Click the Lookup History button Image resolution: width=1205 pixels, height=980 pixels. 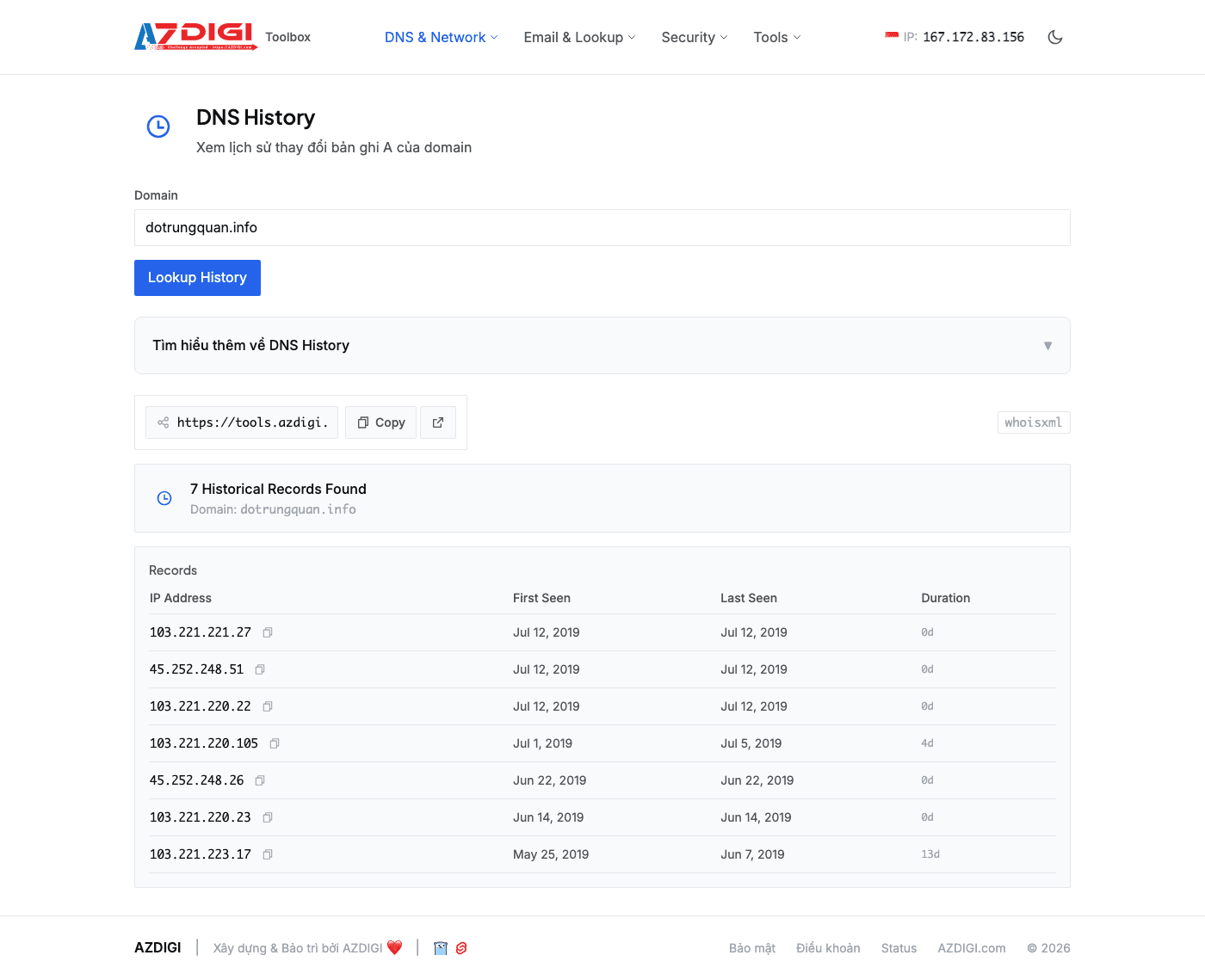197,278
